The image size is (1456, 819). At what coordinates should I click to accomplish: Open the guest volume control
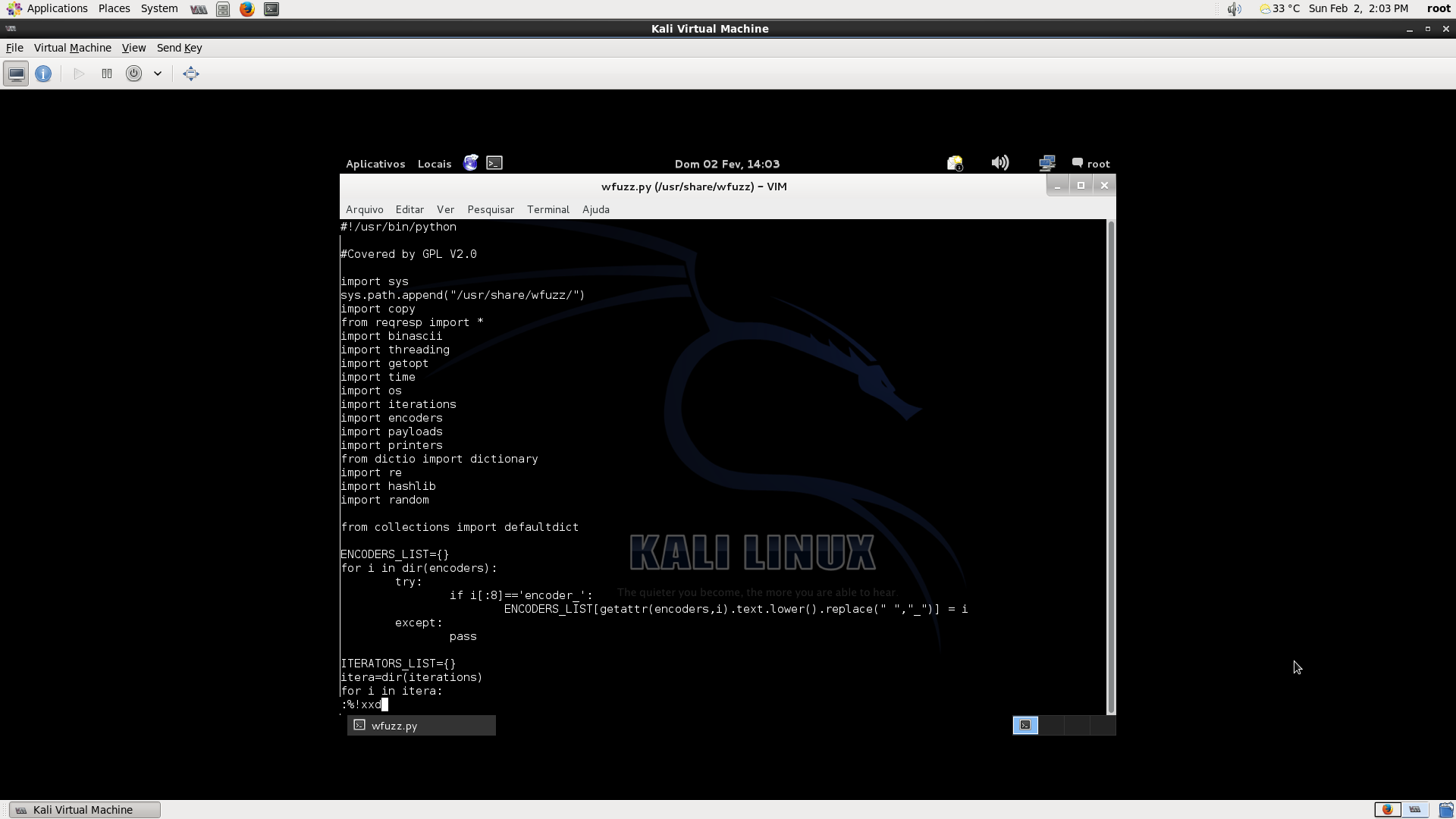pos(1000,163)
